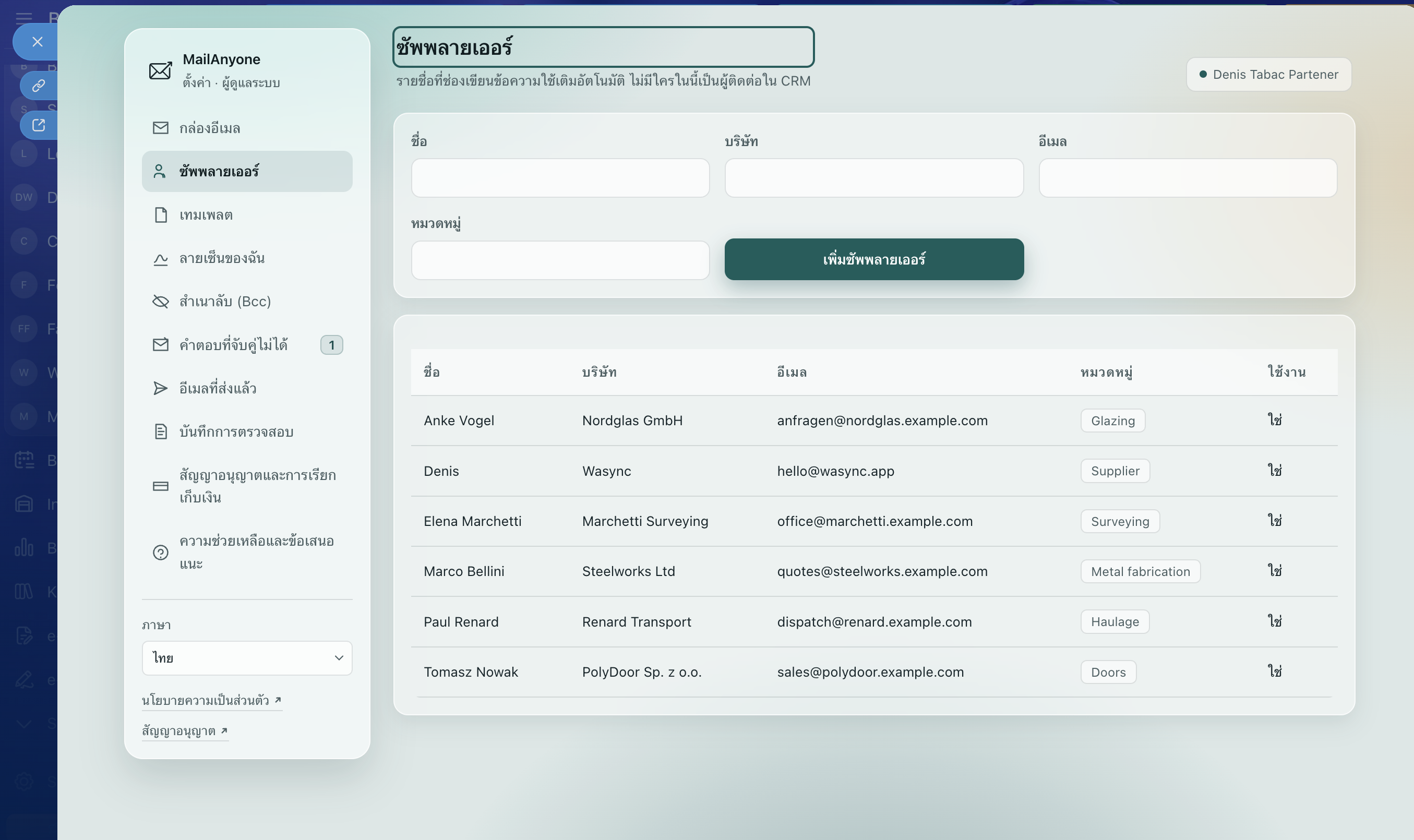1414x840 pixels.
Task: Open ลายเซ็นของฉัน signature icon
Action: tap(161, 259)
